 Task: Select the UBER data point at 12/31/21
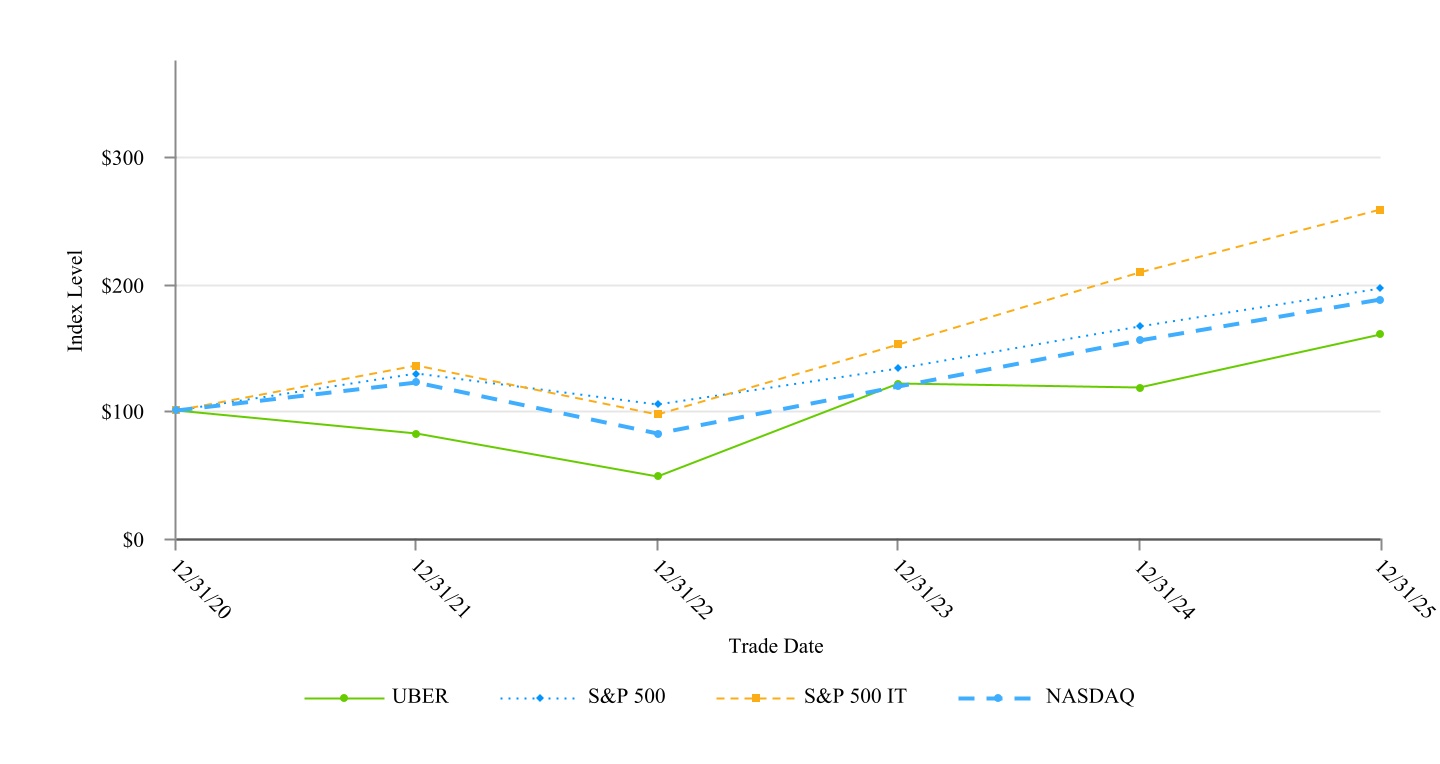point(416,433)
